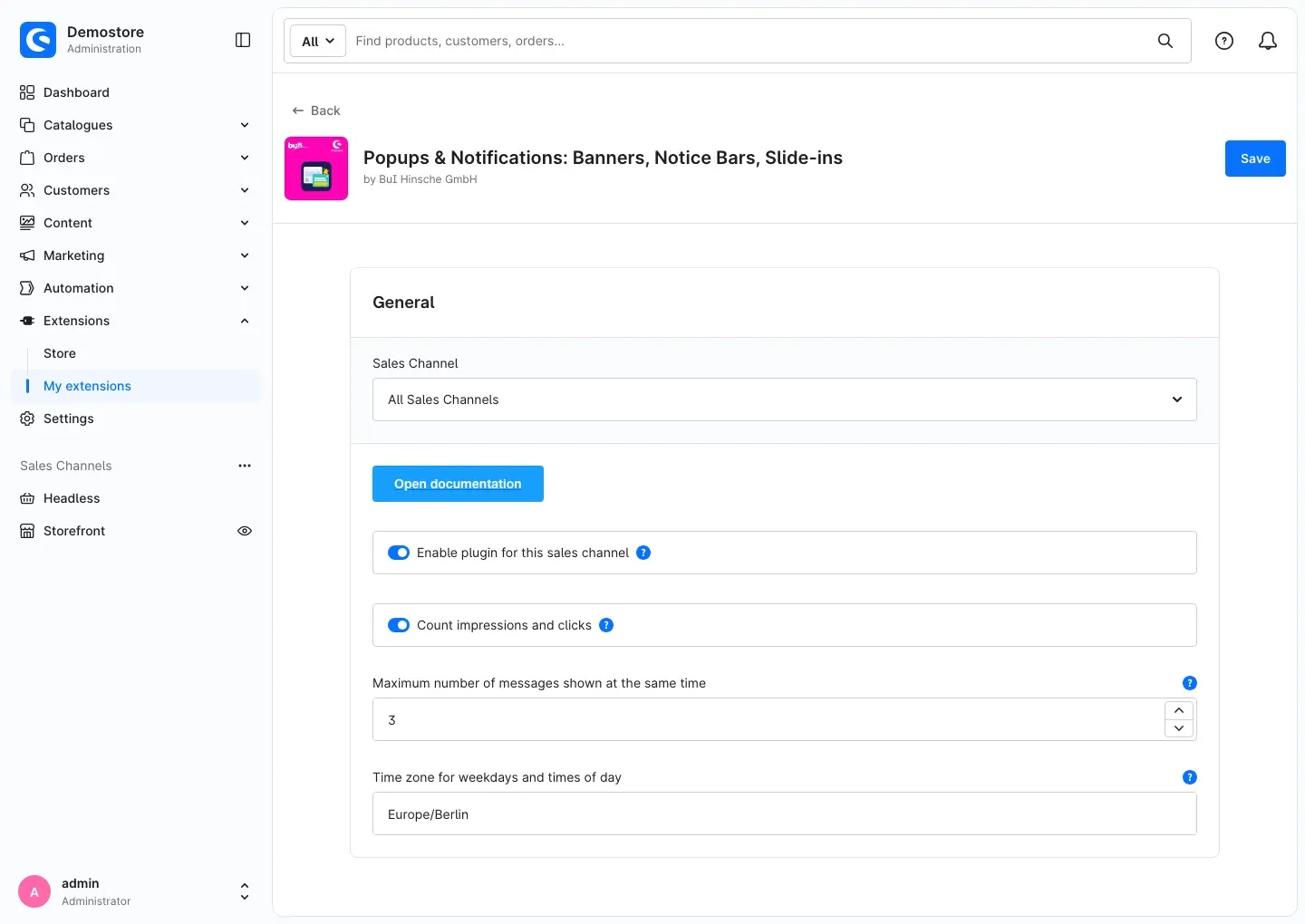Open the admin user menu chevron
Viewport: 1305px width, 924px height.
point(245,891)
